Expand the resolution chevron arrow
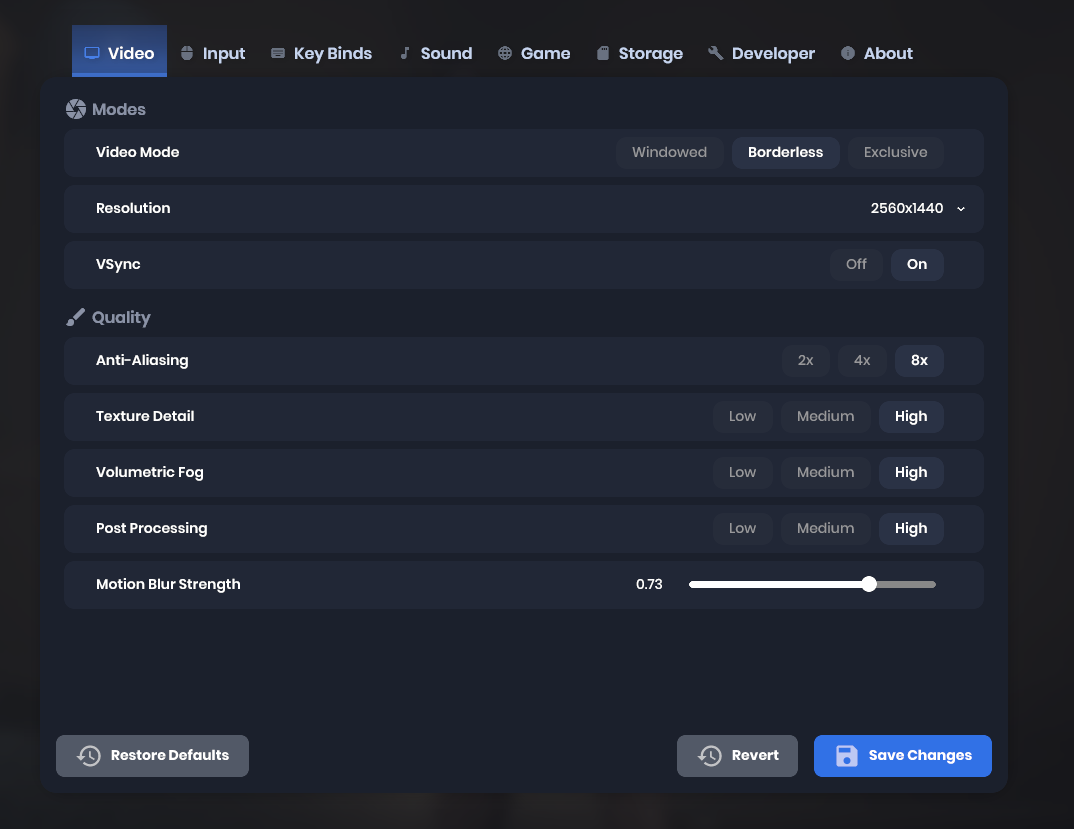Viewport: 1074px width, 829px height. click(961, 209)
